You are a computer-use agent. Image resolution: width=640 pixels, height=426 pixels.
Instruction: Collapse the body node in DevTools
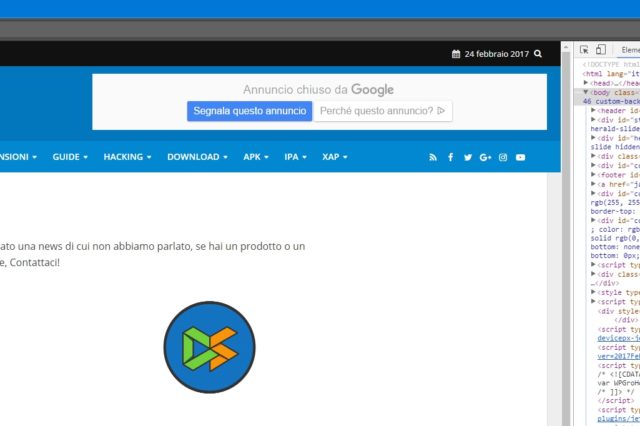pyautogui.click(x=586, y=92)
